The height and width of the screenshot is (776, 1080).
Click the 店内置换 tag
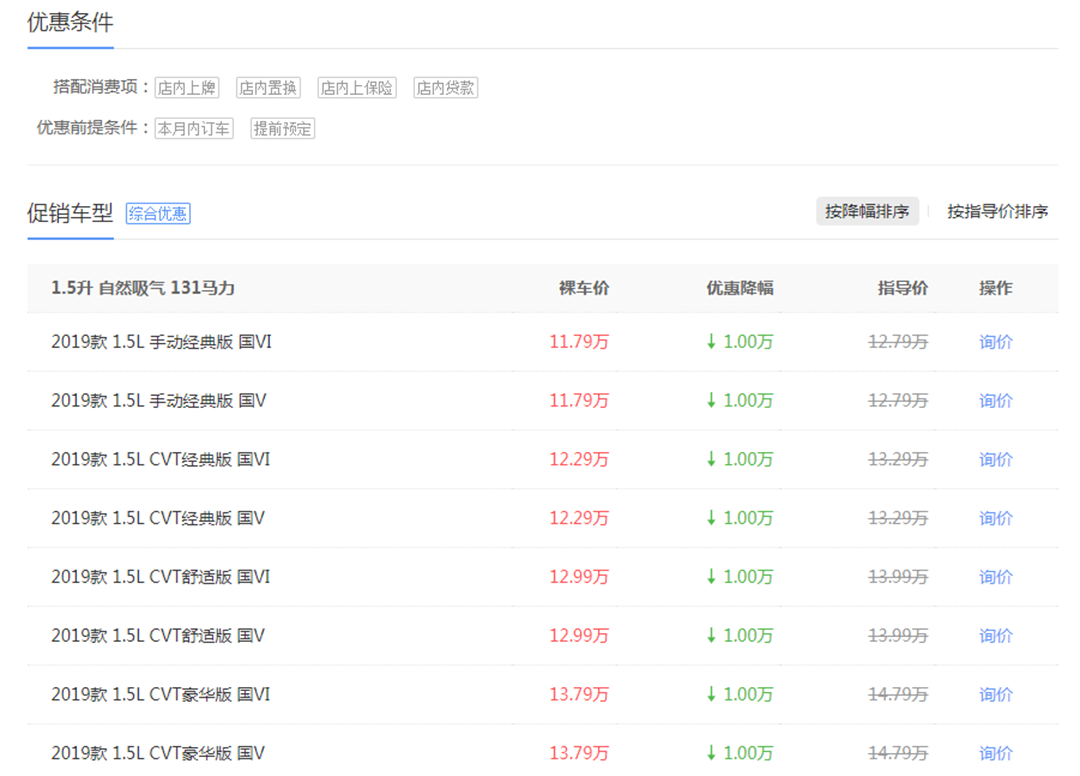point(268,88)
